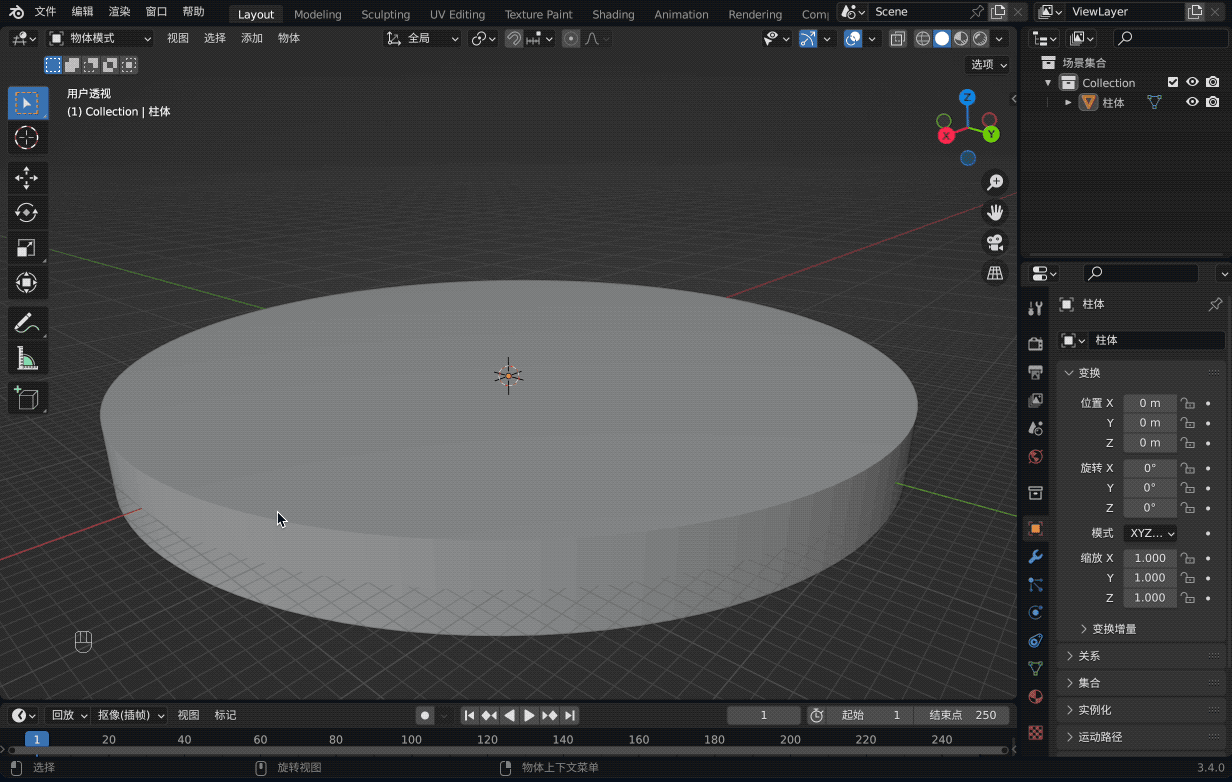Screen dimensions: 1232x782
Task: Expand 柱体 in outliner tree
Action: click(x=1068, y=102)
